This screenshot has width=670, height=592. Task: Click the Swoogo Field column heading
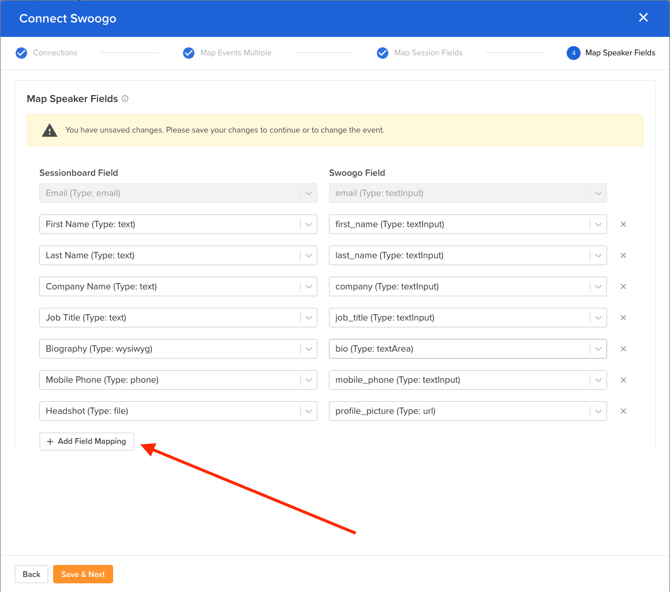tap(357, 173)
